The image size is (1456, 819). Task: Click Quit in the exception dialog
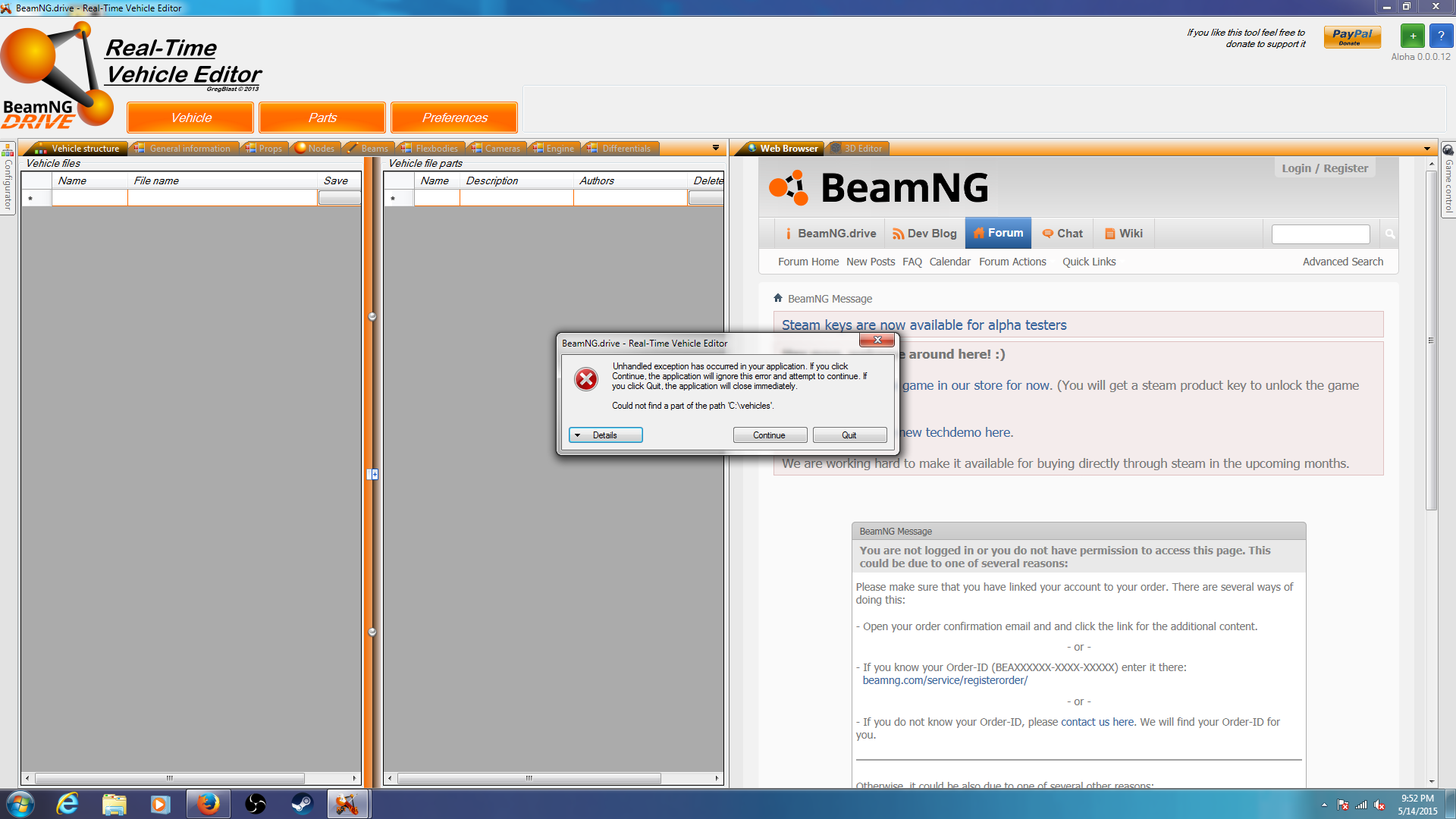pos(849,435)
